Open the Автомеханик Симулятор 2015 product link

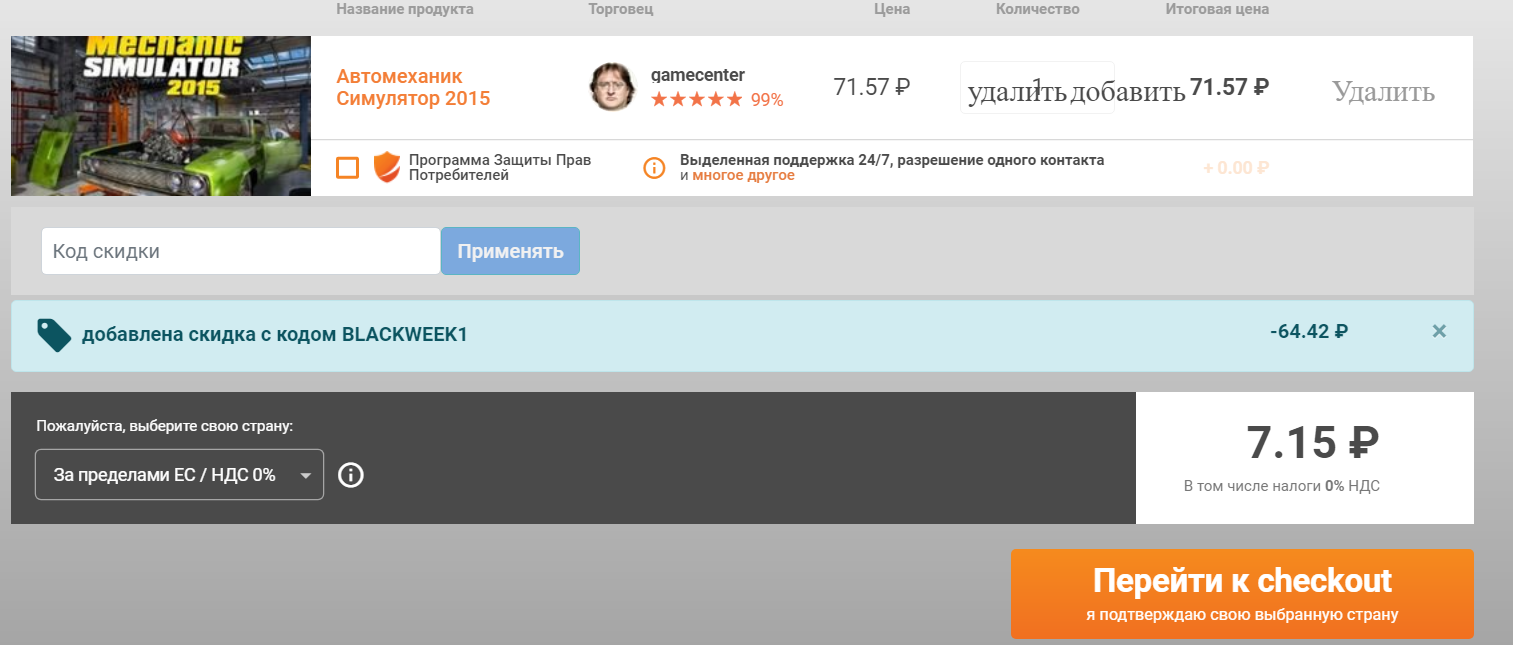coord(413,88)
